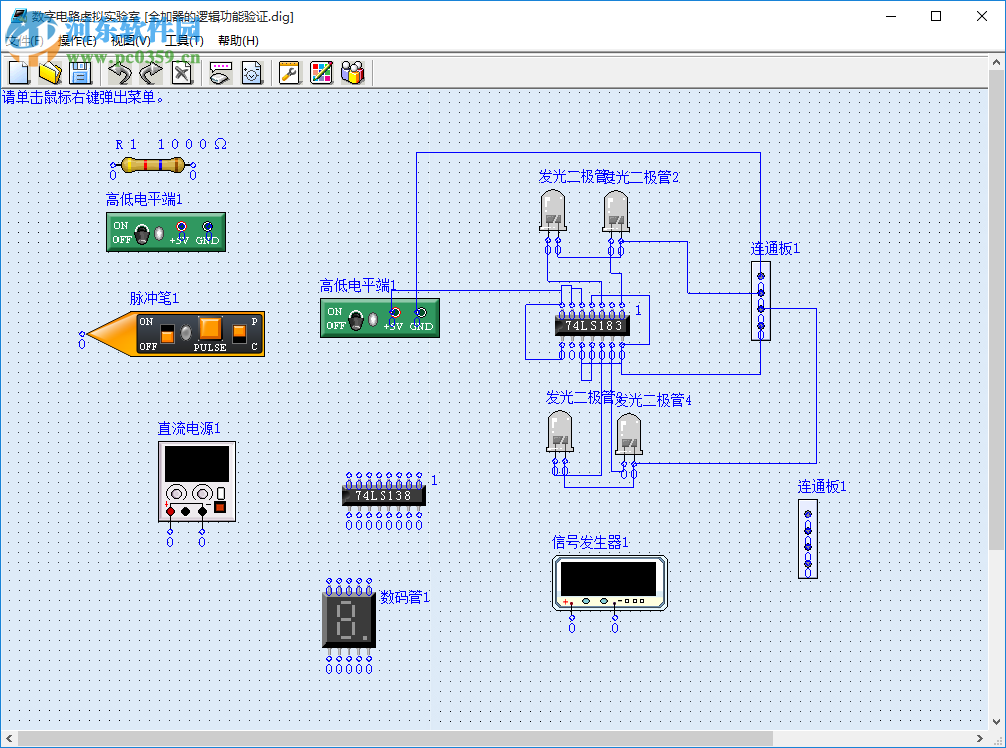Toggle the ON/OFF switch on the pulse pen

(167, 333)
